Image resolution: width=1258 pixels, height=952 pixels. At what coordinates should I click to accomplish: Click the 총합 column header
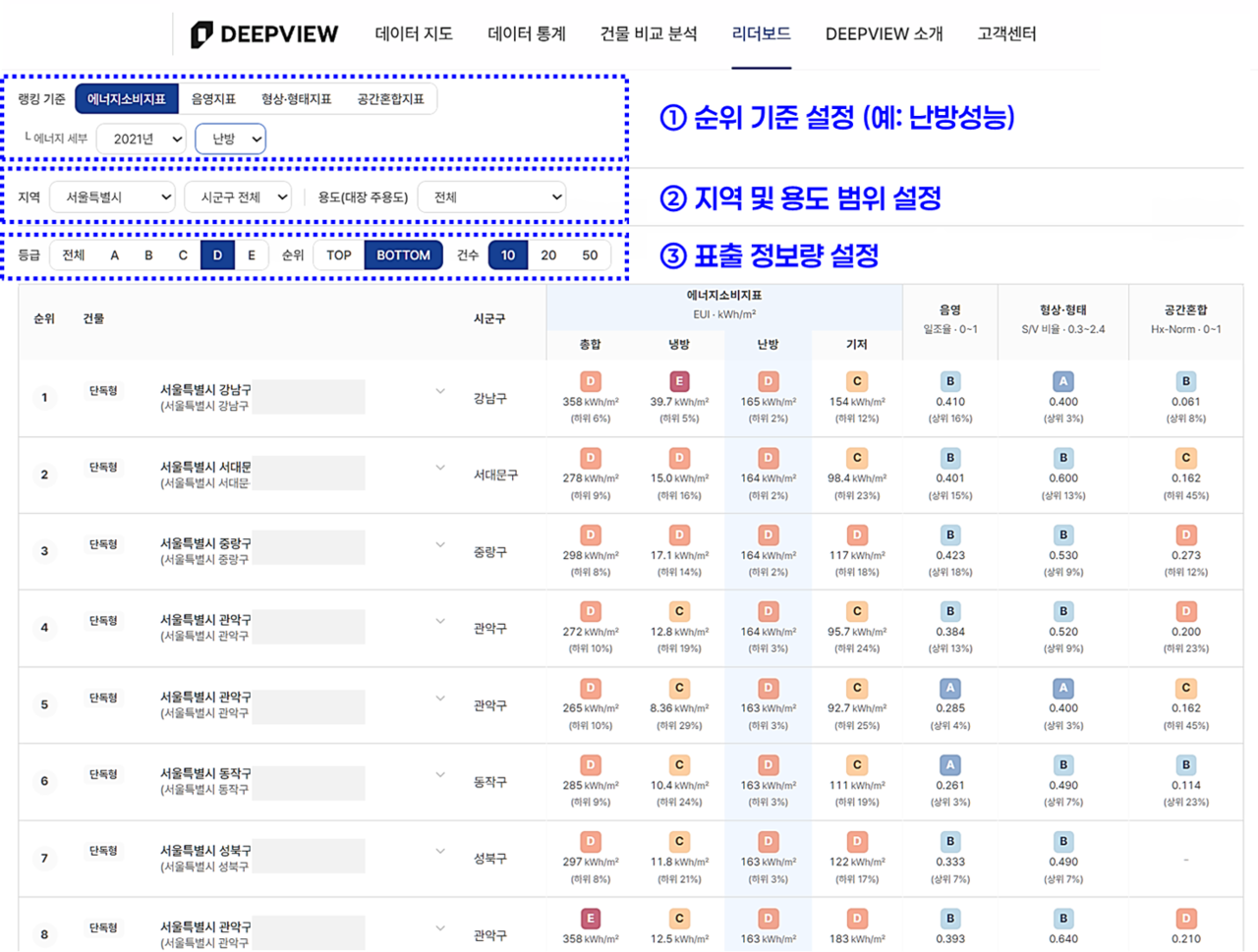coord(591,345)
